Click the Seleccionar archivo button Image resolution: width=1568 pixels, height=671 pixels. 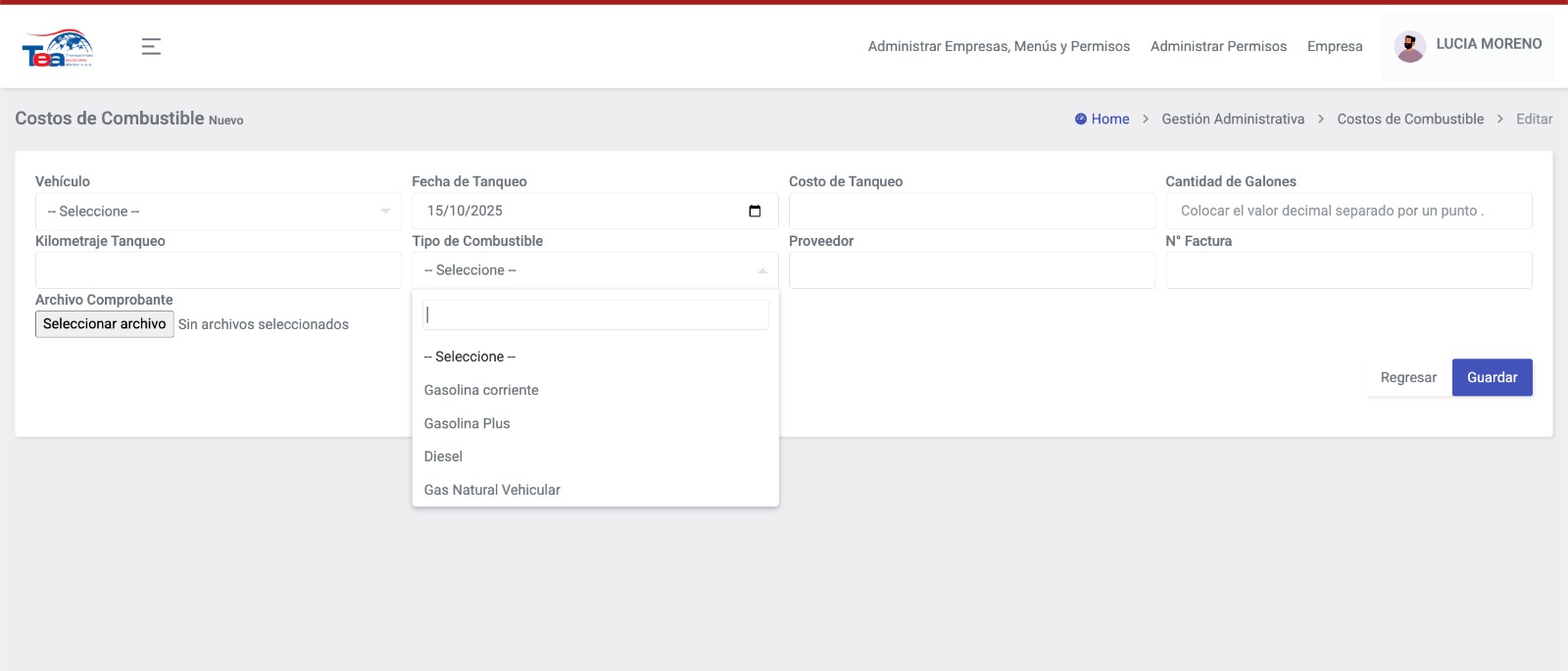point(104,324)
